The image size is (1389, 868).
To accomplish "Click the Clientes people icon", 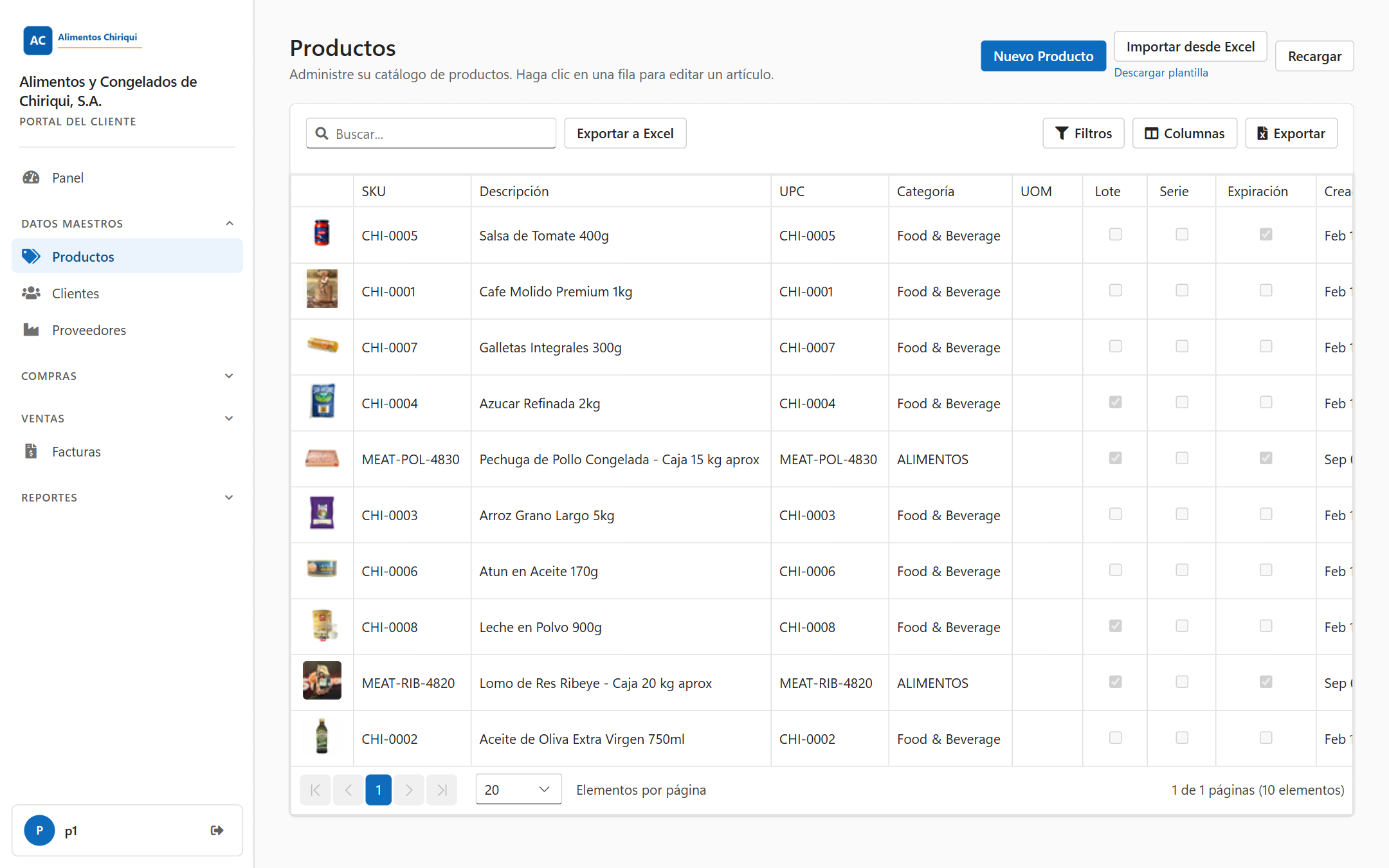I will 31,293.
